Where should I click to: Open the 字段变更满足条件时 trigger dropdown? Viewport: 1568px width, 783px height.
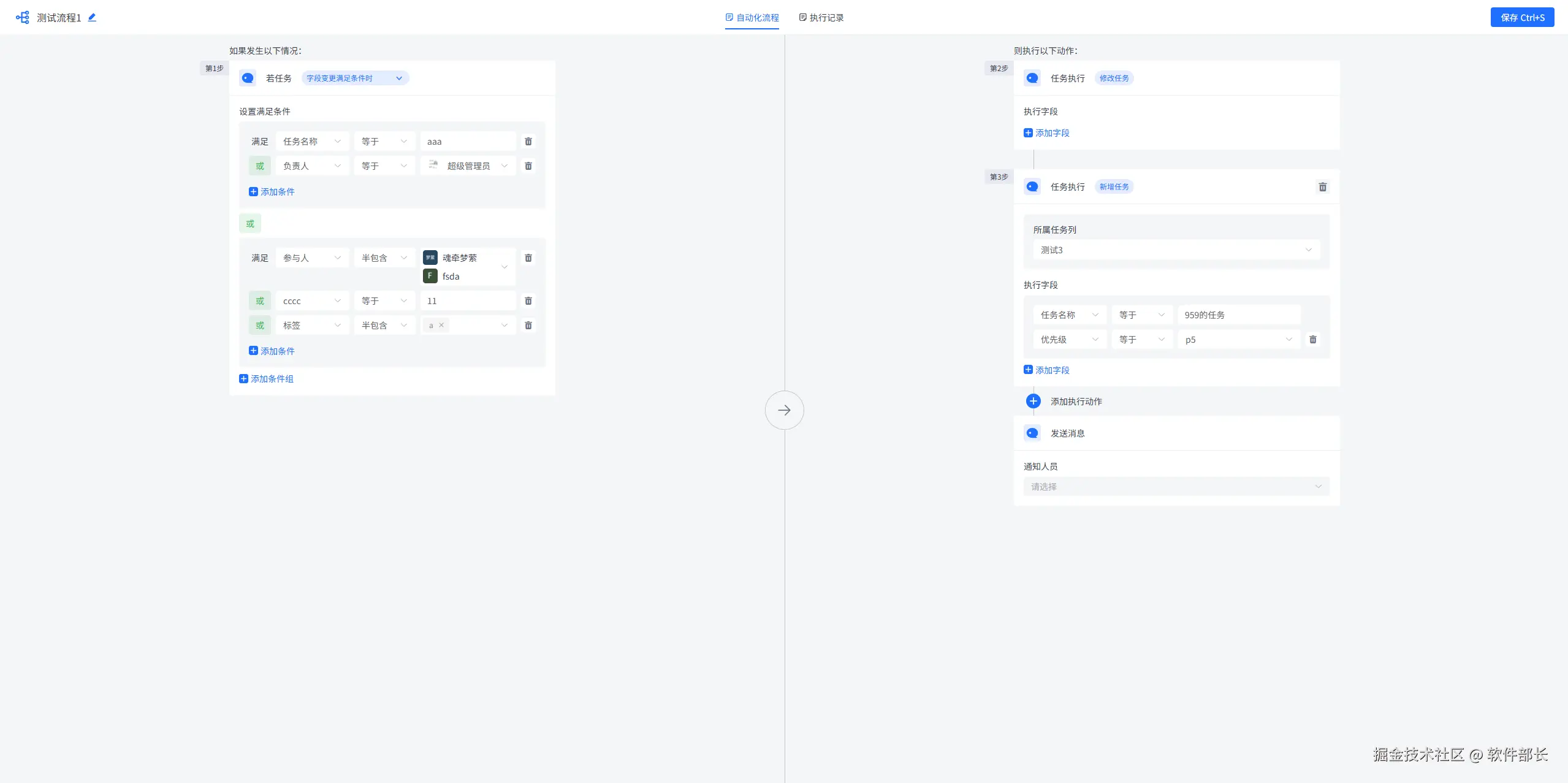click(x=354, y=78)
